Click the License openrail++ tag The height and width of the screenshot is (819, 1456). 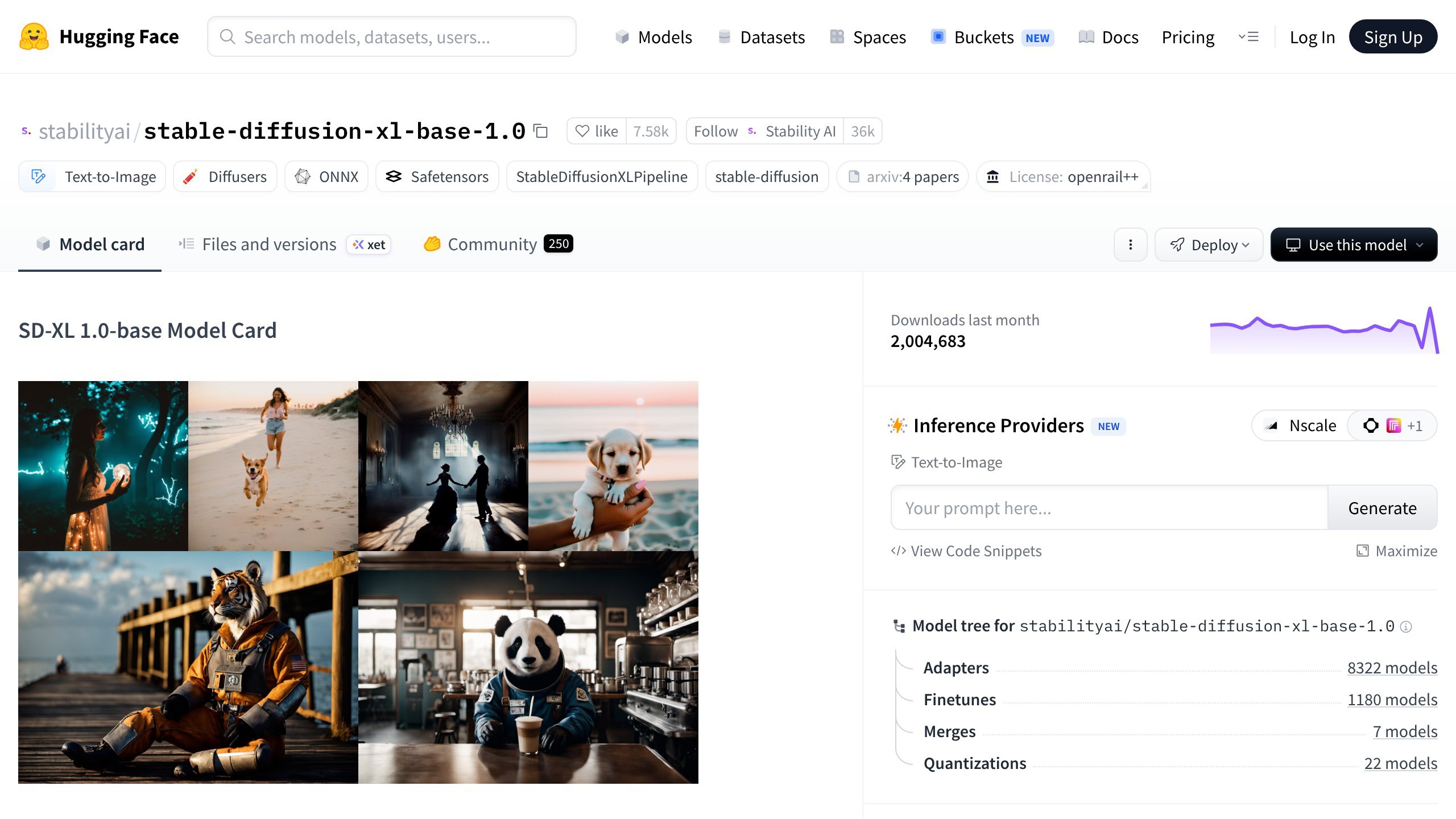(x=1063, y=177)
